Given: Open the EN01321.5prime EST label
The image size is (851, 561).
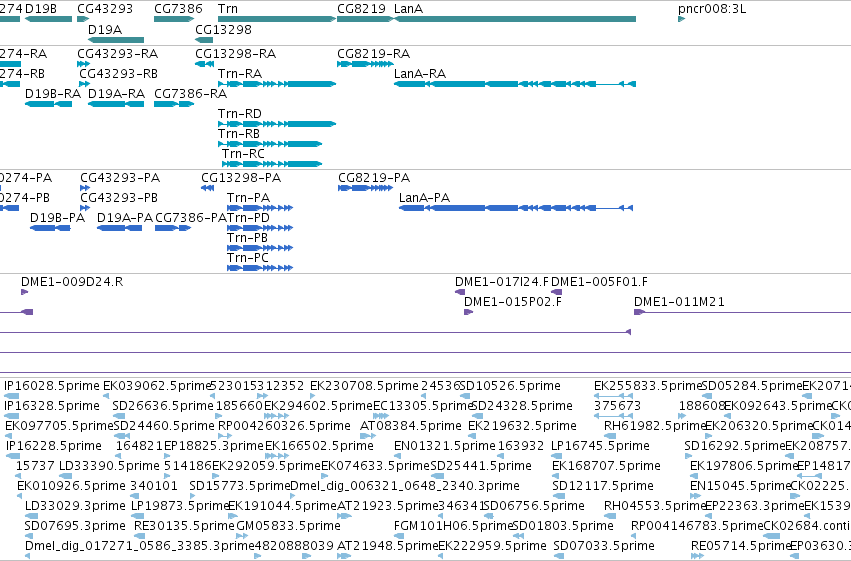Looking at the screenshot, I should tap(445, 447).
